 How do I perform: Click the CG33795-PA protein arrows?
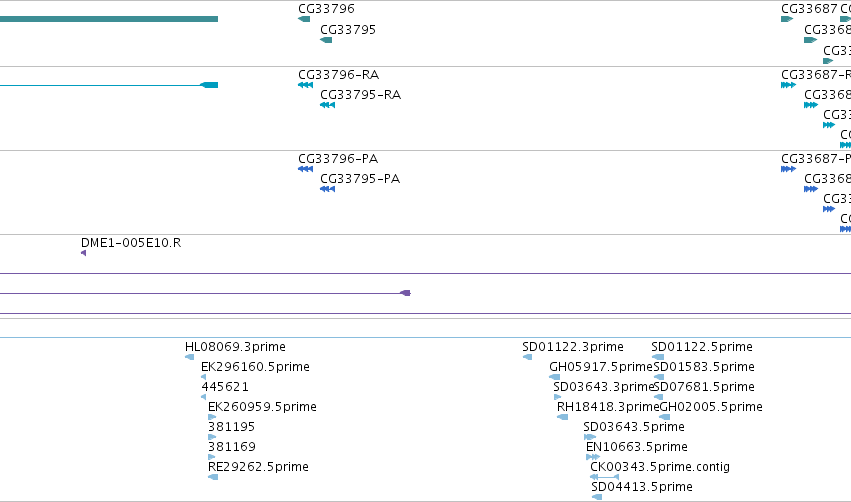(x=328, y=189)
